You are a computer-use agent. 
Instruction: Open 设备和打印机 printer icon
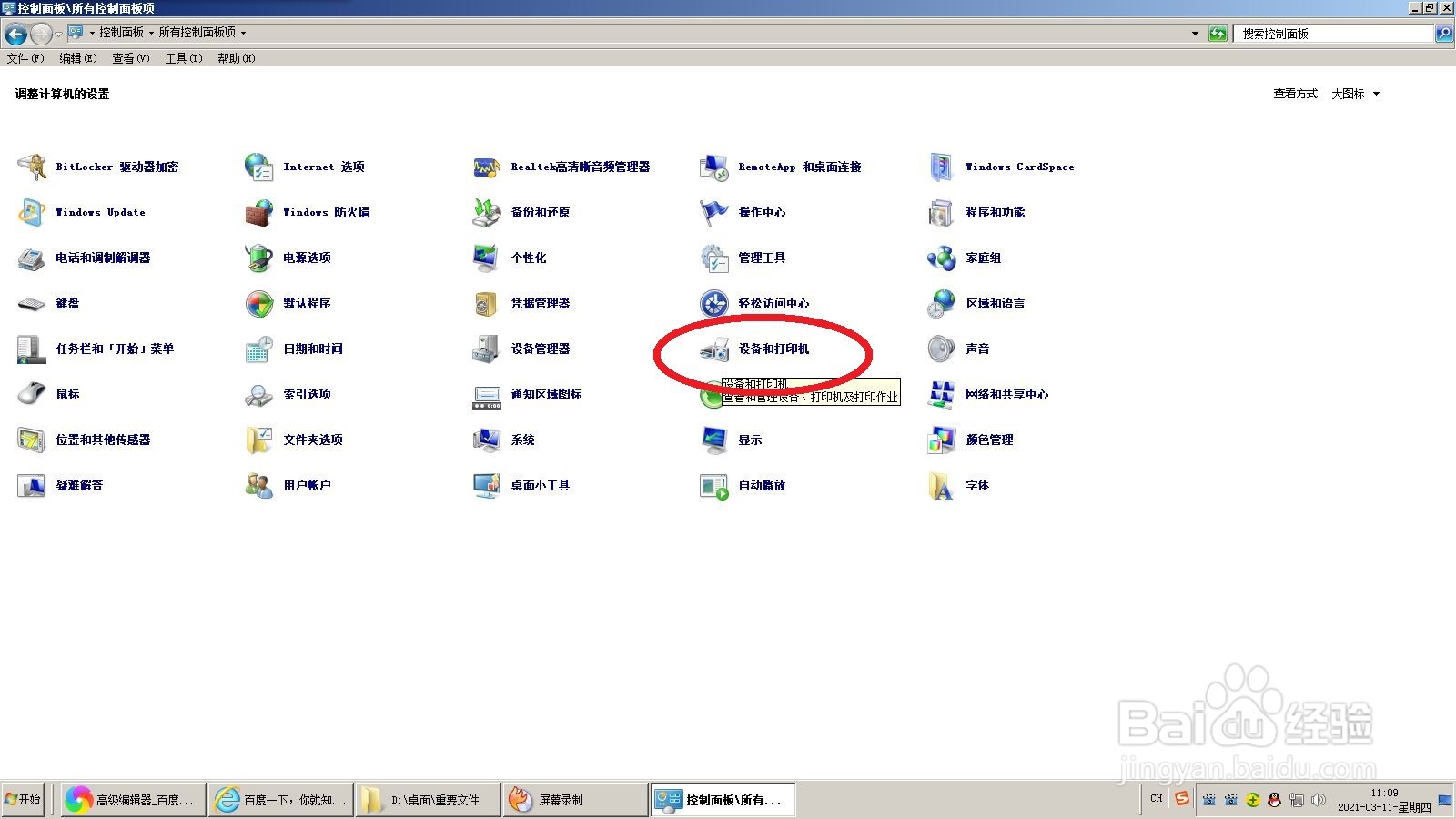coord(714,349)
